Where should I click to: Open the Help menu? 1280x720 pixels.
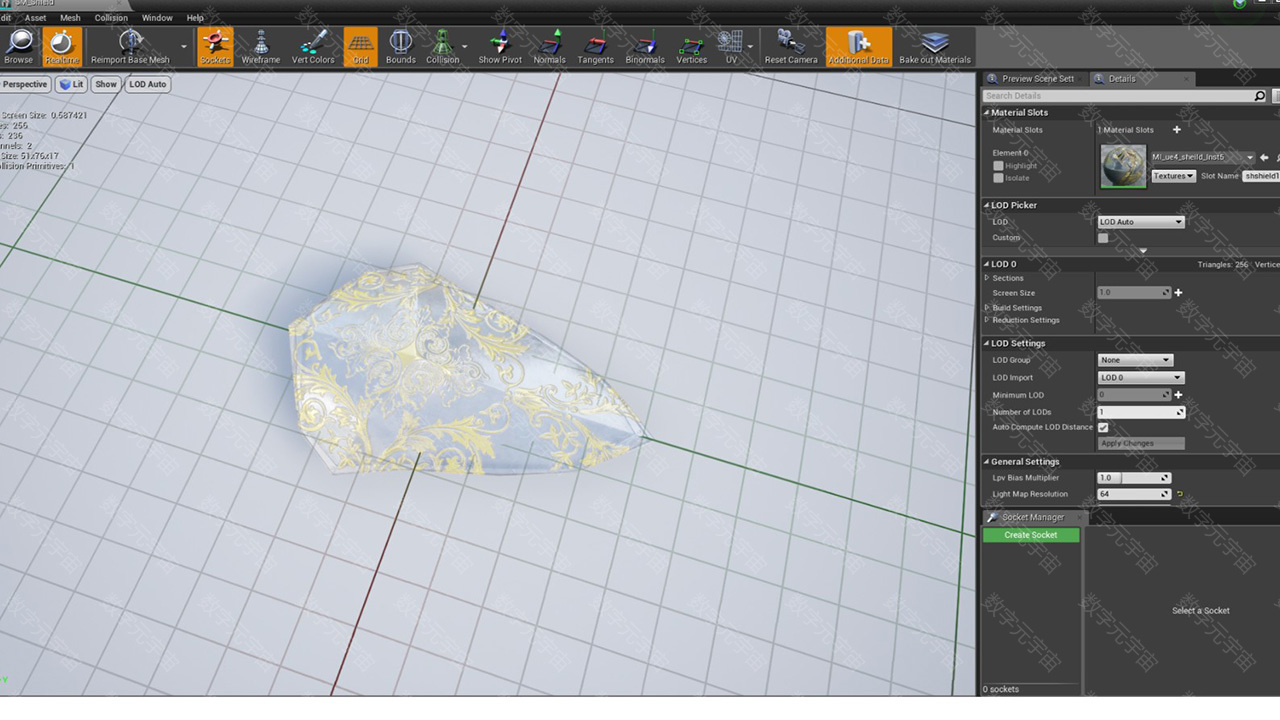[x=195, y=18]
